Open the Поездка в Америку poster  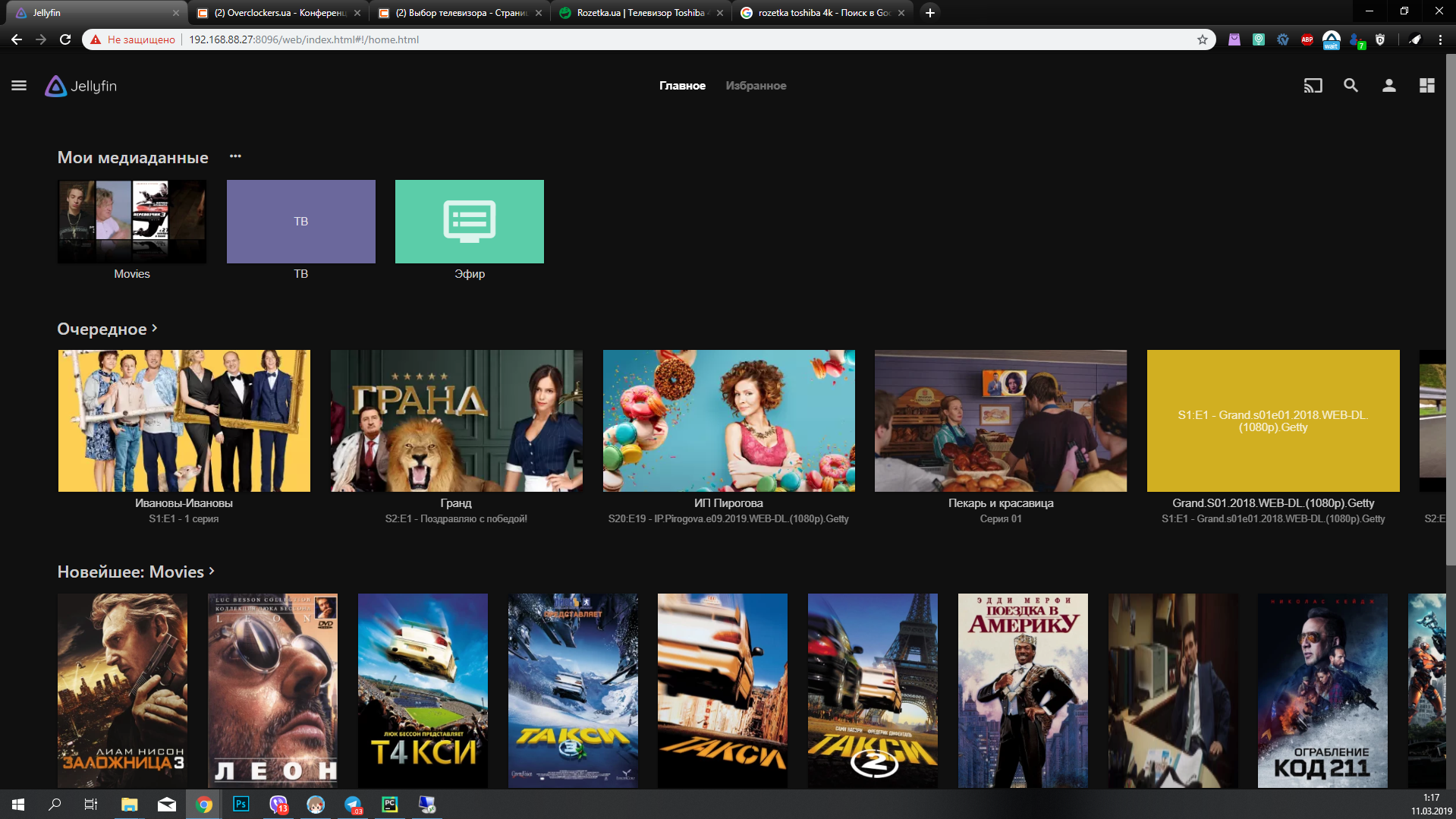[x=1023, y=691]
